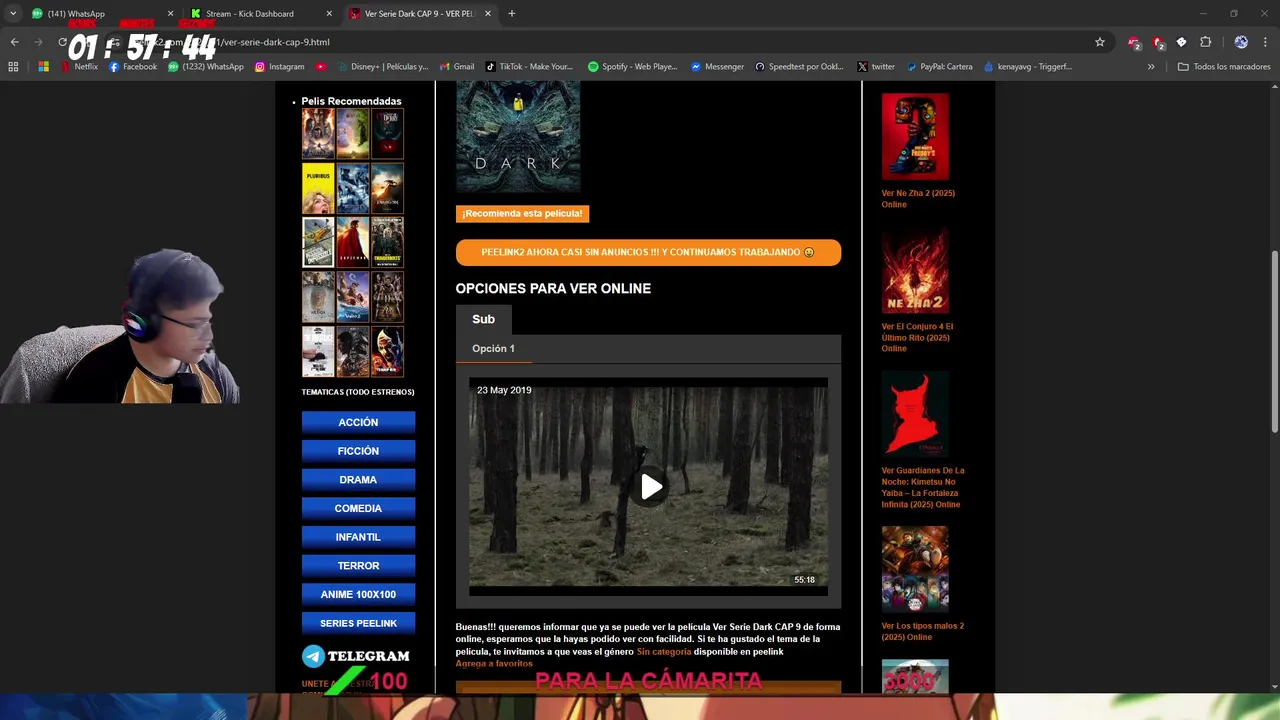
Task: Open Gmail bookmark
Action: [457, 67]
